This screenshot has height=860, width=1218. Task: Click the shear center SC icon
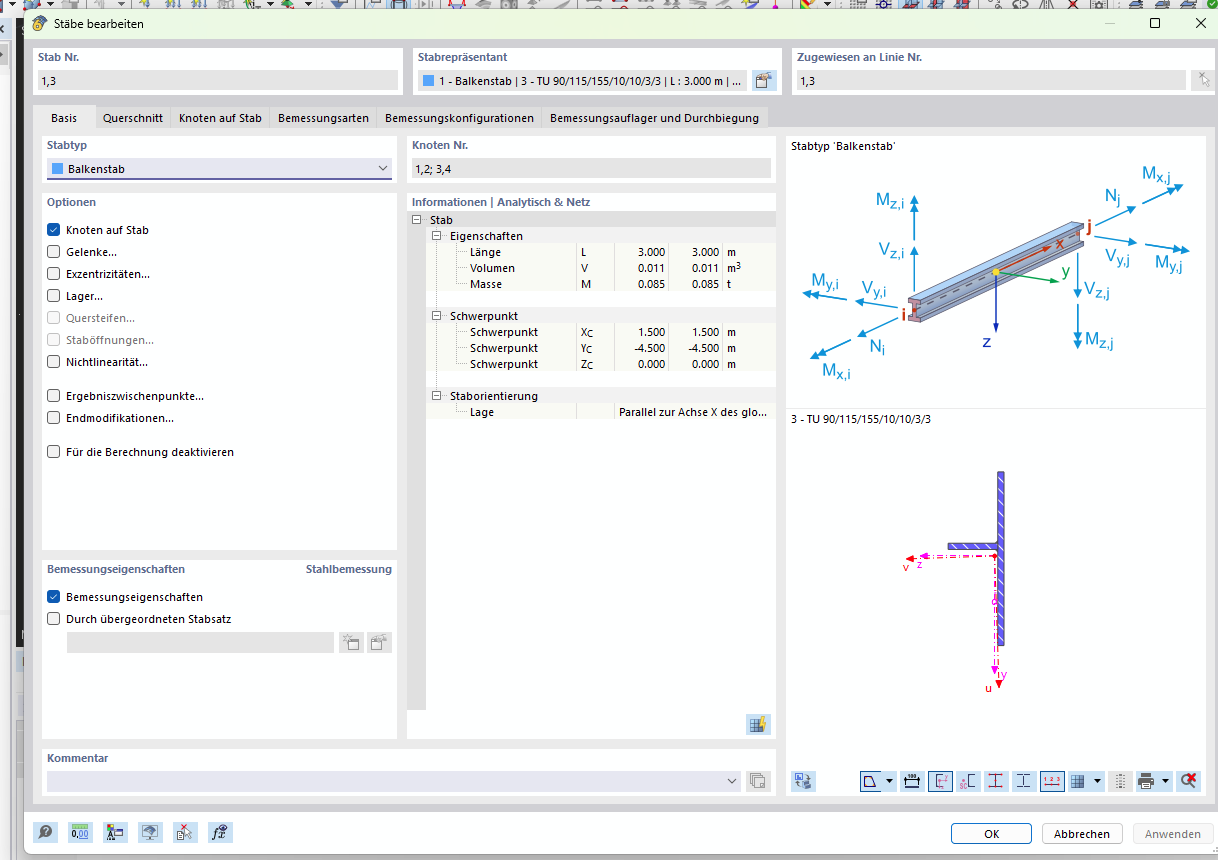tap(968, 781)
